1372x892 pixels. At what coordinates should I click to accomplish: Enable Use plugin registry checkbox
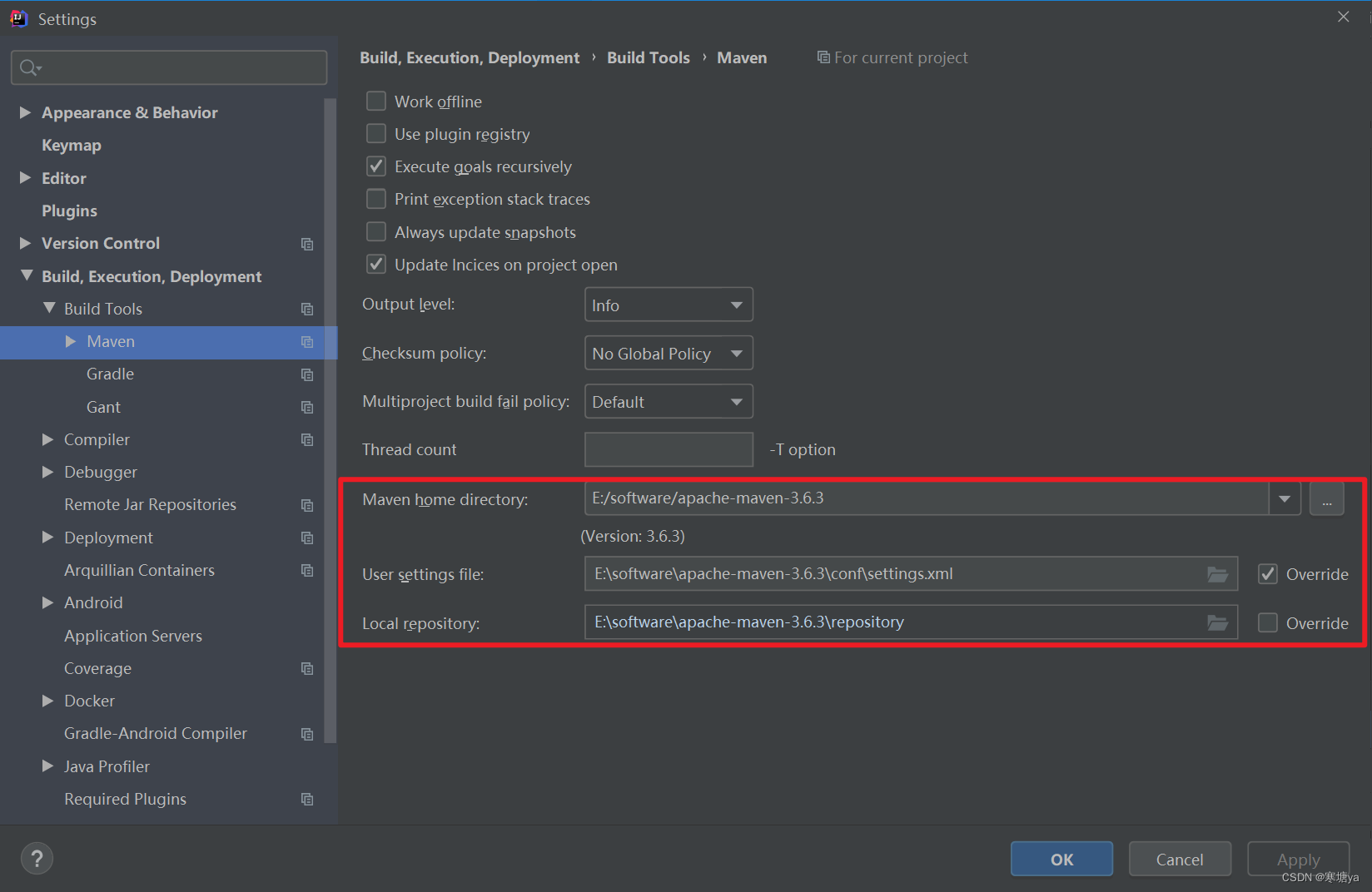(376, 134)
